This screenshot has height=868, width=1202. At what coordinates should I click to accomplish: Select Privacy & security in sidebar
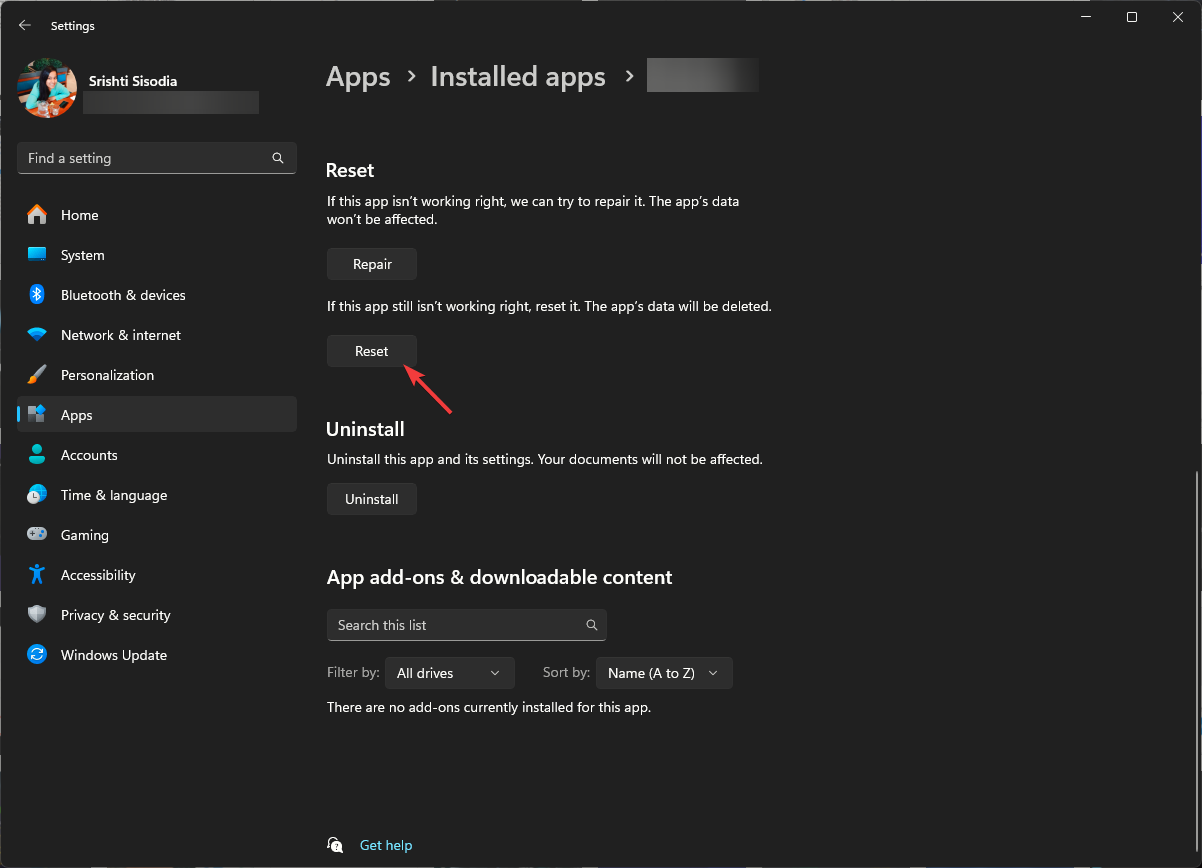click(x=115, y=615)
